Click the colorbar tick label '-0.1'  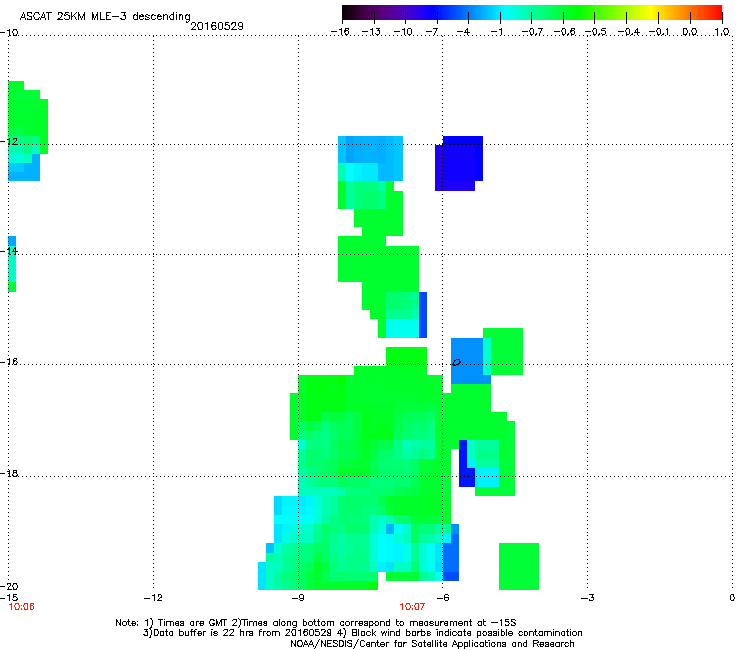coord(659,32)
